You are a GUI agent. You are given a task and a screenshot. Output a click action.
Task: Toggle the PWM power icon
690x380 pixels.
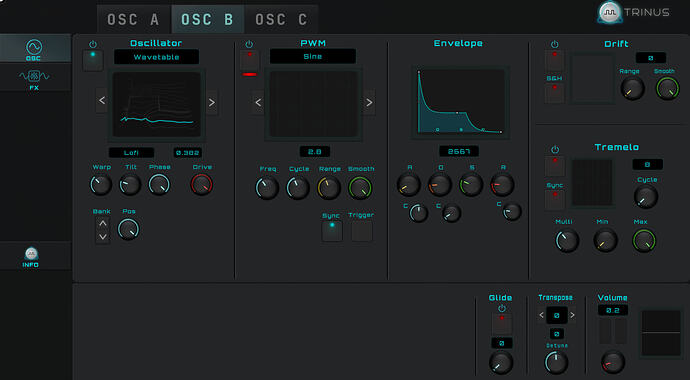250,44
